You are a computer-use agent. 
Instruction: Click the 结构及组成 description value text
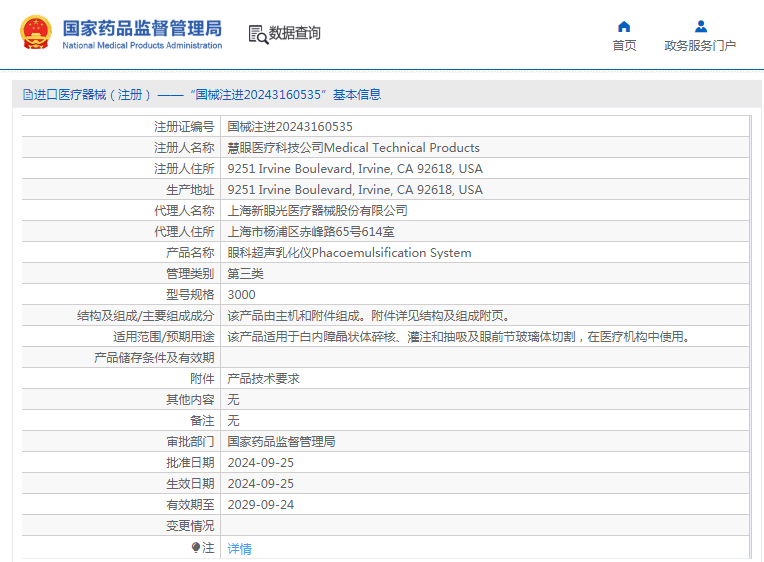(x=368, y=315)
